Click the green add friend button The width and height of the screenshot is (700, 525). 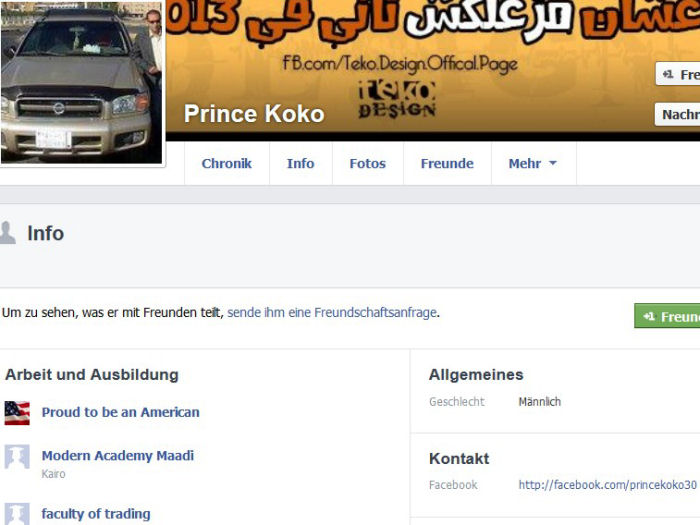(x=667, y=316)
